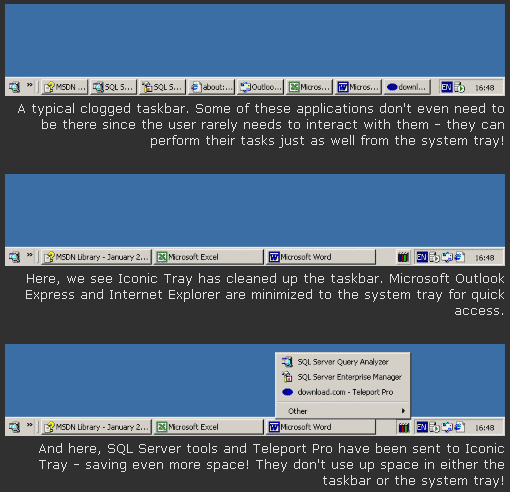Click the quick launch icon in bottom taskbar
The height and width of the screenshot is (492, 510).
(x=14, y=427)
